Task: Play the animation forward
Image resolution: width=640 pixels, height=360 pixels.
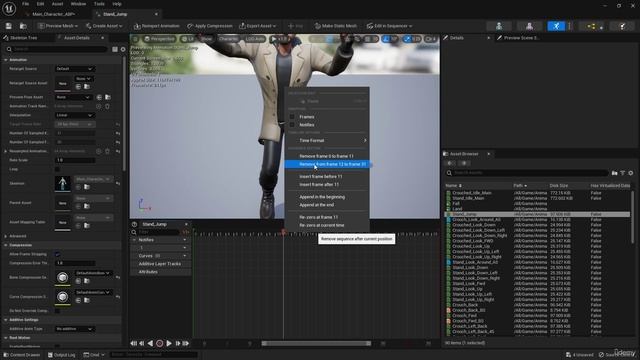Action: click(x=169, y=344)
